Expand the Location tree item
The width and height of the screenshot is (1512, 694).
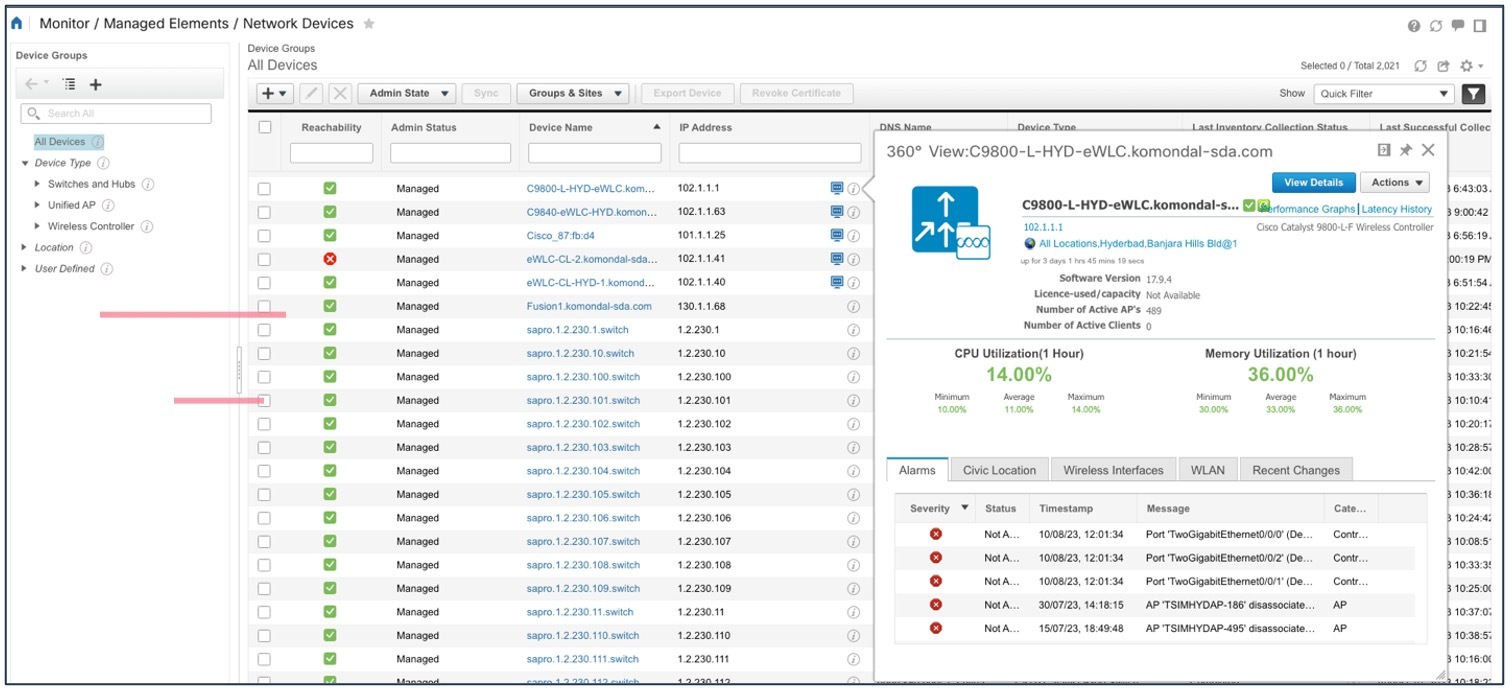point(25,247)
